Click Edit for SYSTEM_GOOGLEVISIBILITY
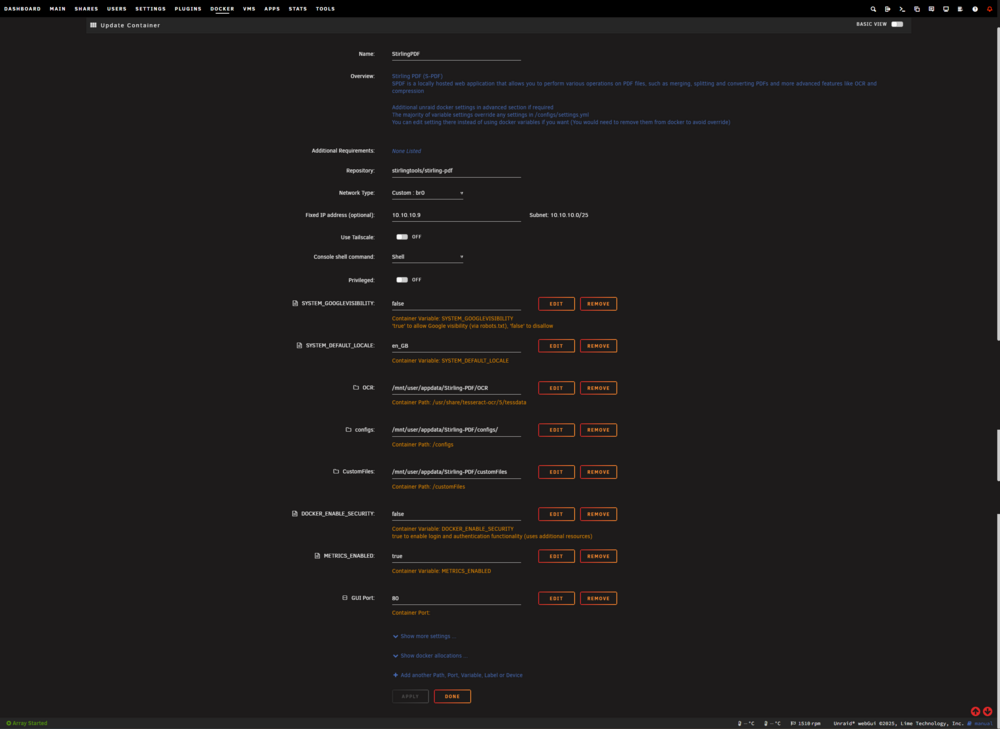 coord(556,304)
